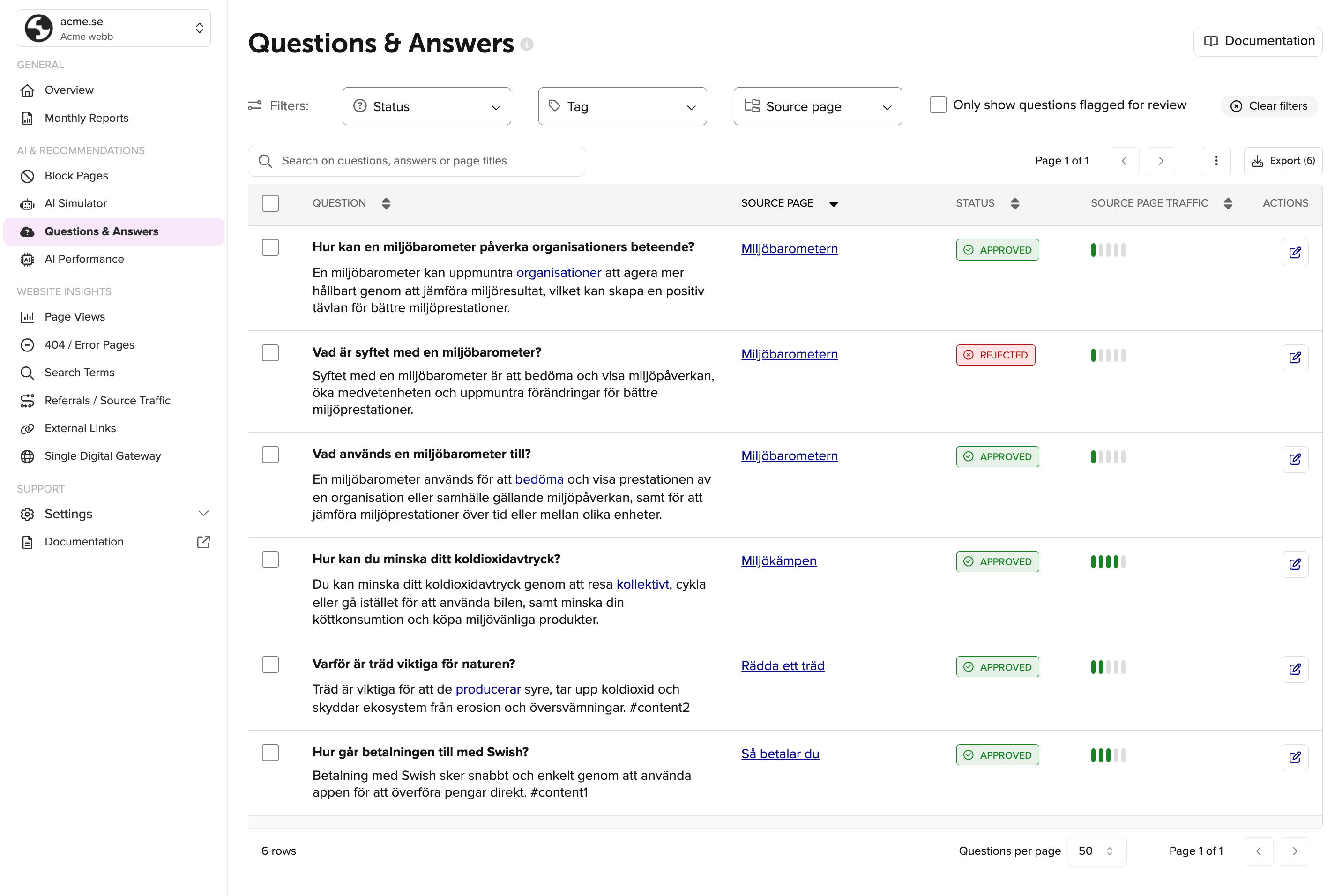Click edit icon for rejected Miljöbarometern question
The image size is (1342, 896).
pos(1294,358)
